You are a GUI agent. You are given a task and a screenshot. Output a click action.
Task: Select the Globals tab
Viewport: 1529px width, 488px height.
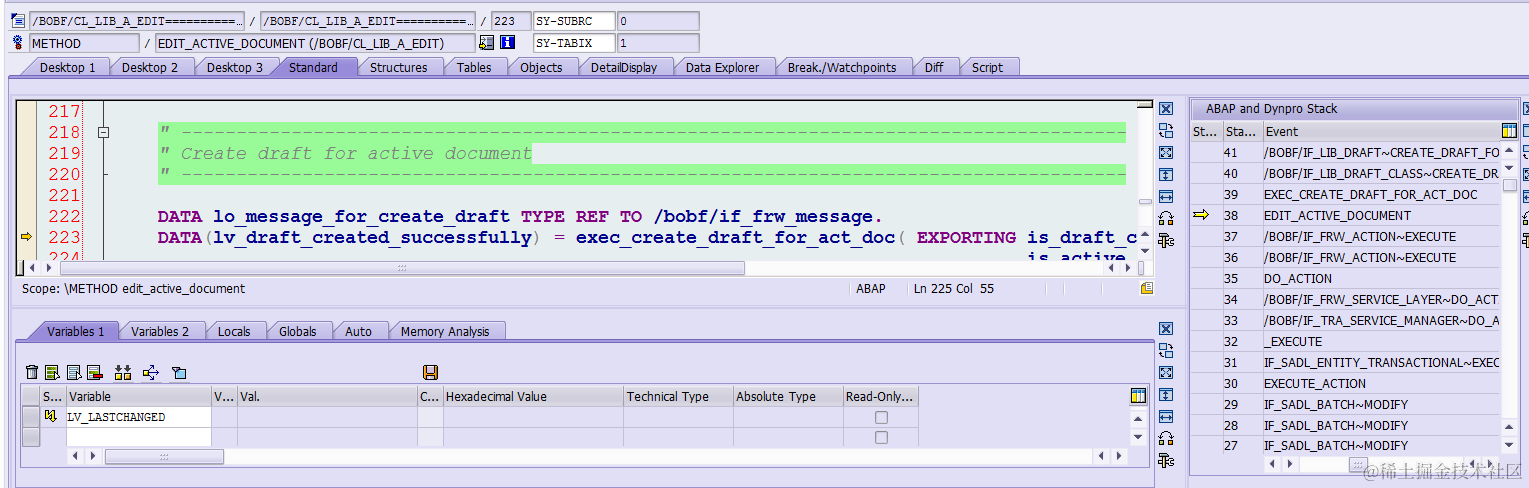297,331
